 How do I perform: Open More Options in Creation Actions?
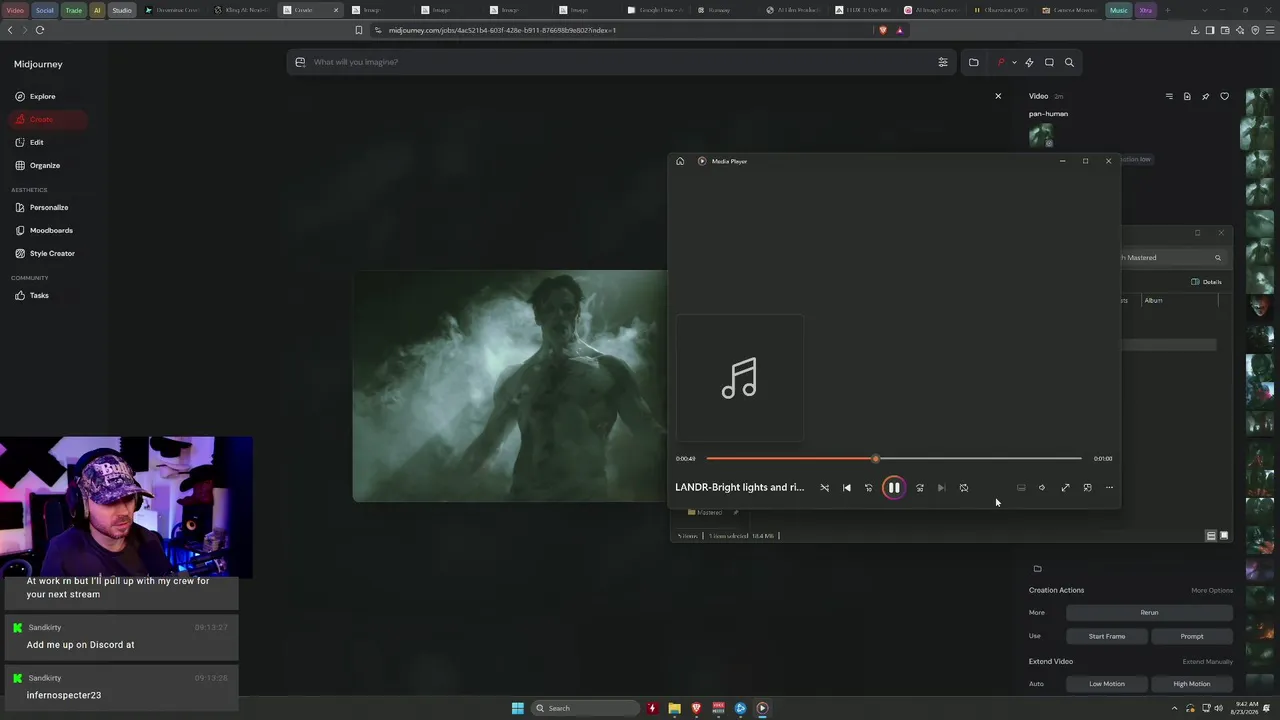(x=1212, y=590)
